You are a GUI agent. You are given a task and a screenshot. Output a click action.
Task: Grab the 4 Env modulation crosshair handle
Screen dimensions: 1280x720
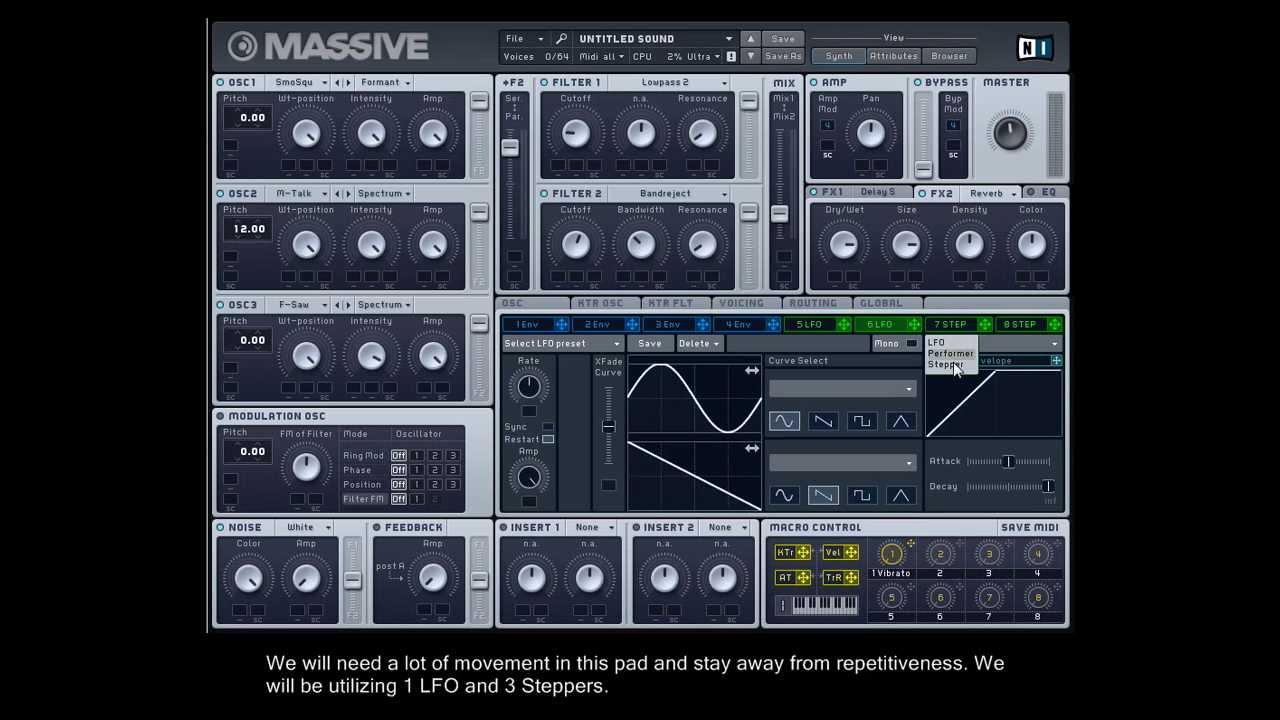click(x=774, y=324)
